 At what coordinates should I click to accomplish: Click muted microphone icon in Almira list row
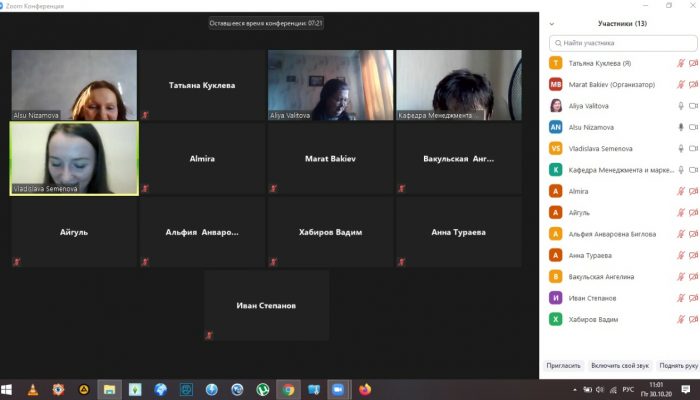pyautogui.click(x=681, y=191)
